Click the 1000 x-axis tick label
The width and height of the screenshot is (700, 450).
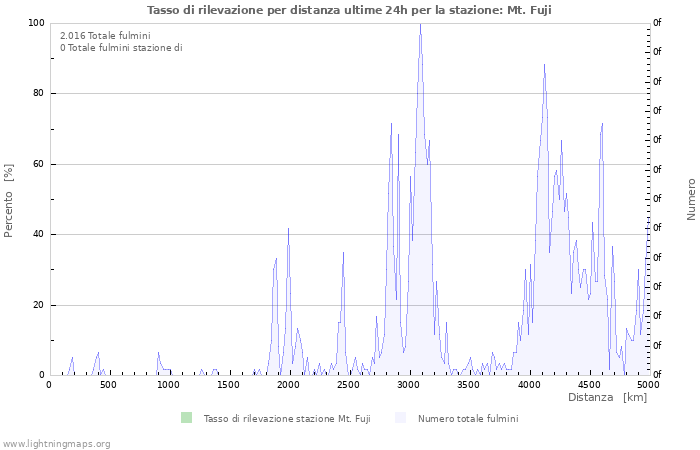point(168,385)
